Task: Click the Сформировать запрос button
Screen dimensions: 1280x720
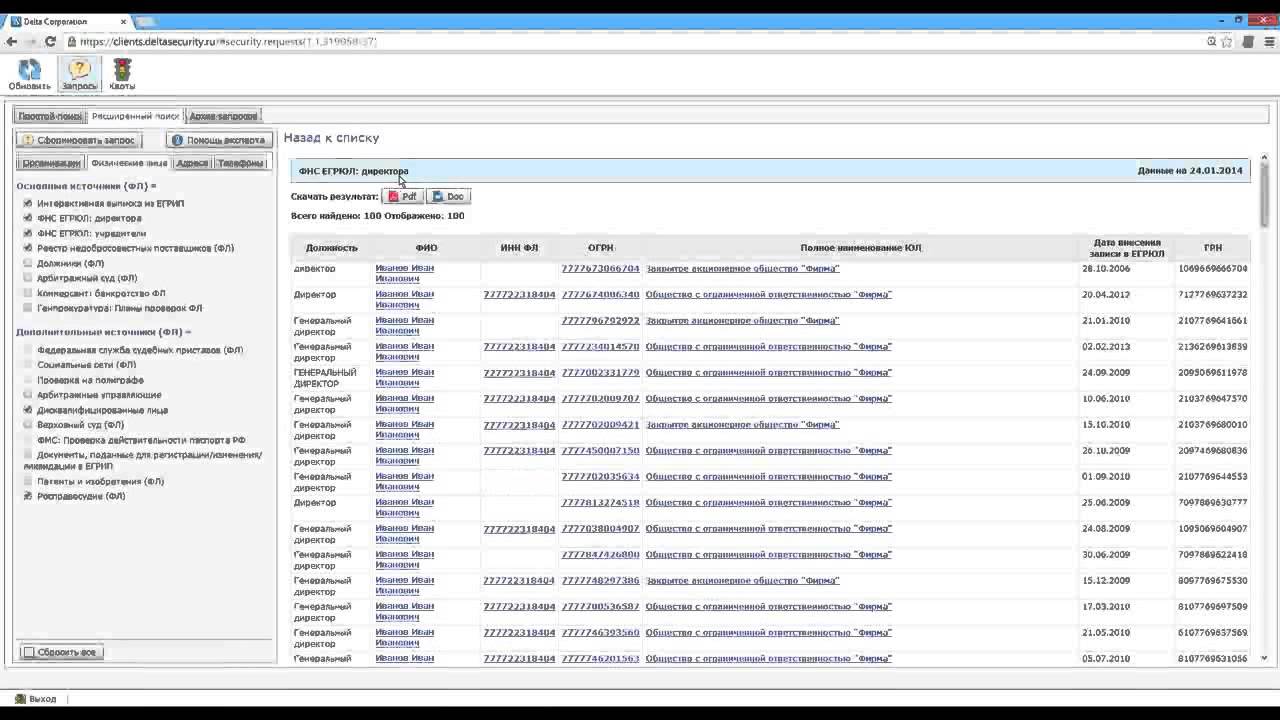Action: click(x=78, y=141)
